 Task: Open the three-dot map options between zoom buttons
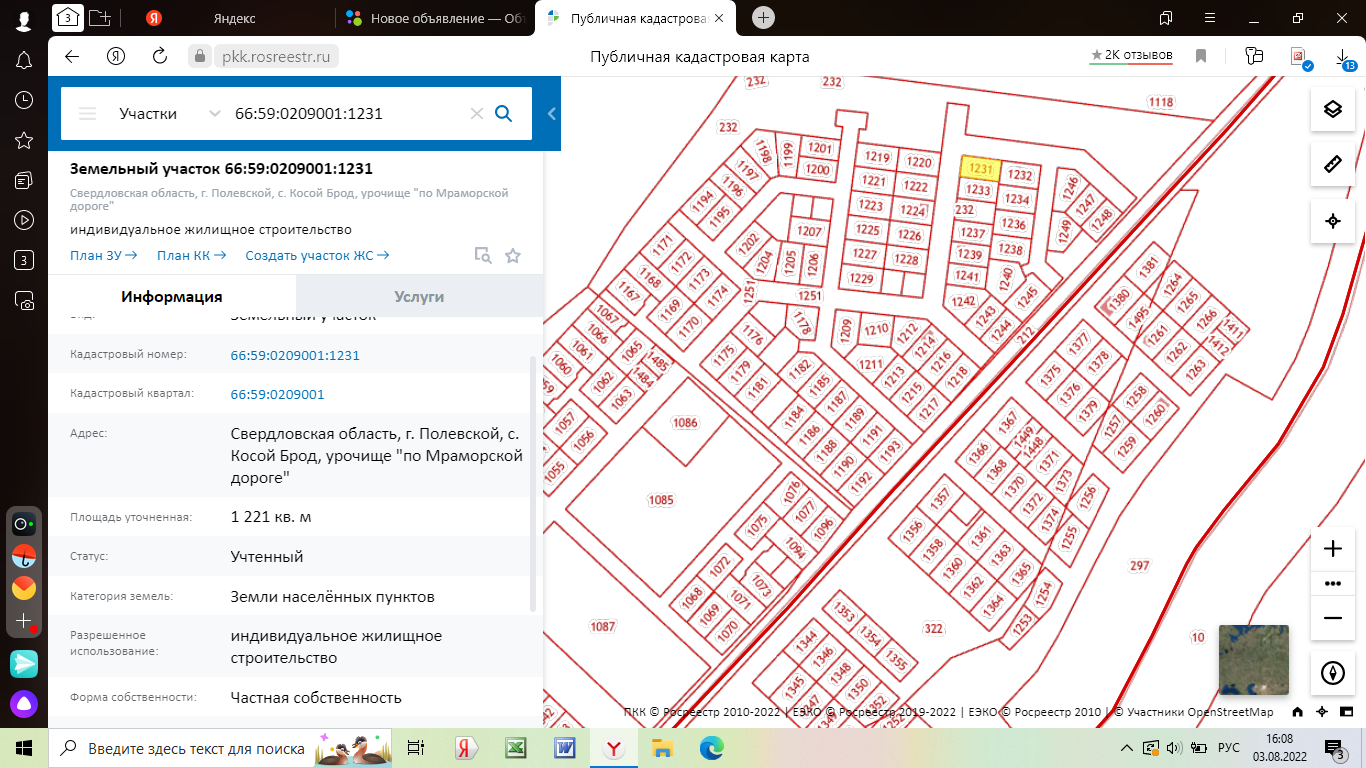(x=1332, y=583)
